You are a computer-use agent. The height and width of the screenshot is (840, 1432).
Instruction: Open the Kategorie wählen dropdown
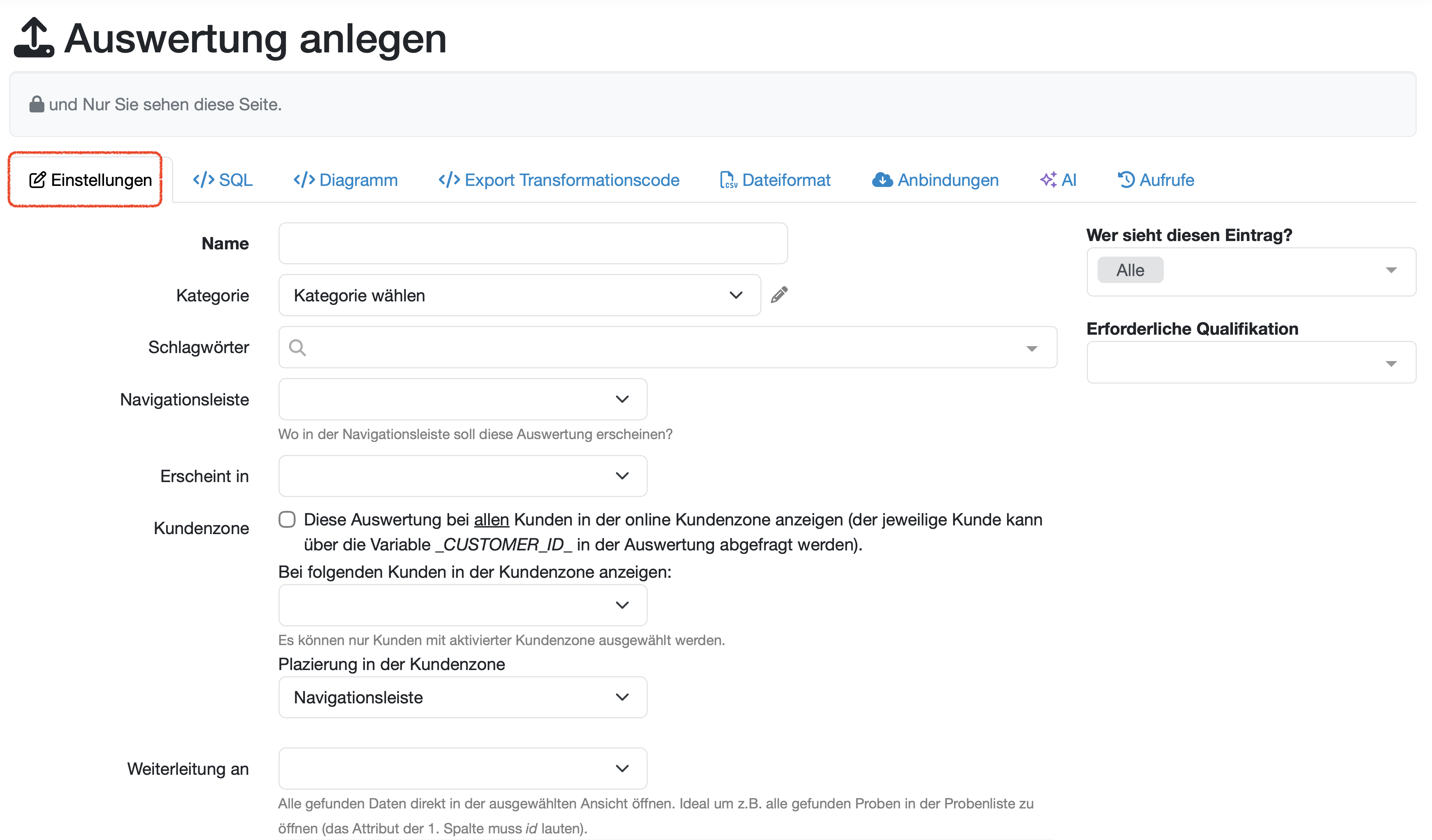point(519,295)
